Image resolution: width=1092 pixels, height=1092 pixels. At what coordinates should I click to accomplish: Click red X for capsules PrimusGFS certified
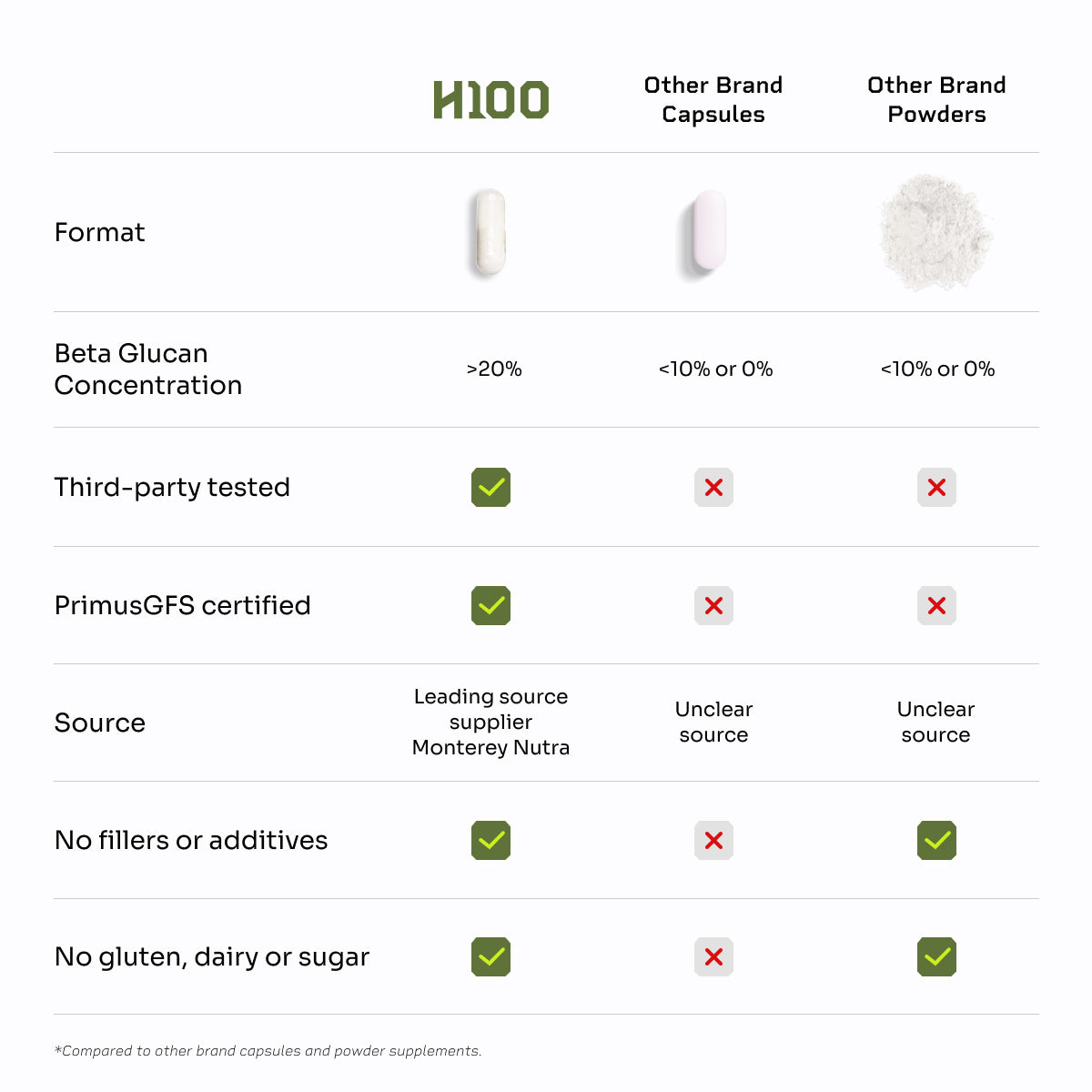[x=713, y=605]
